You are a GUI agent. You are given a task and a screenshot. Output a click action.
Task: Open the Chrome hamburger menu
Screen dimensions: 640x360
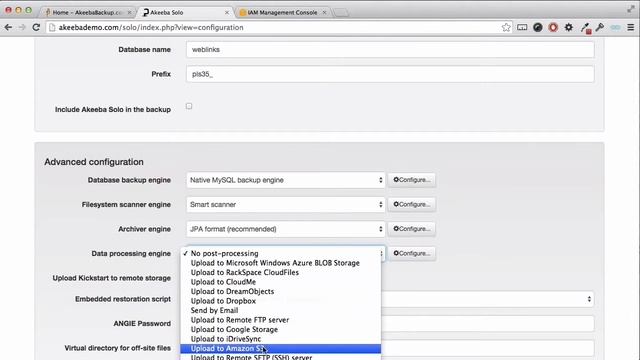pyautogui.click(x=631, y=27)
